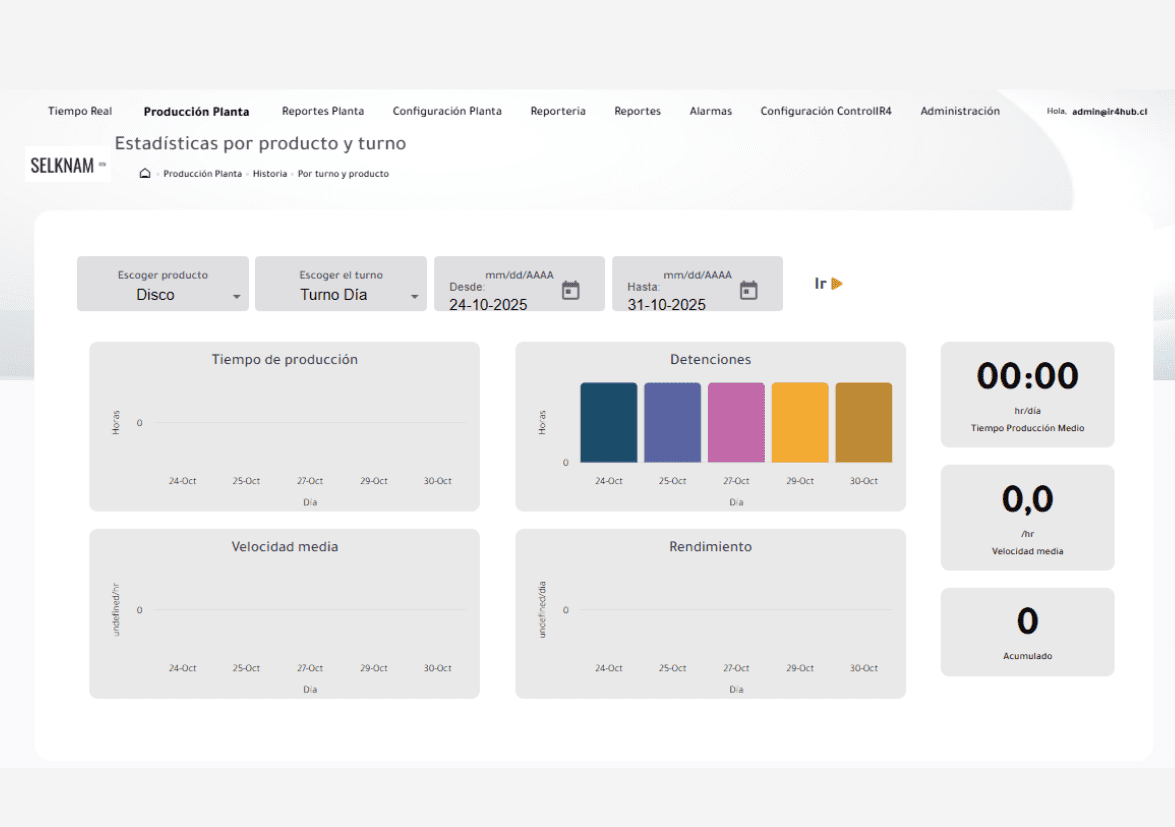Click the orange 29-Oct Detenciones bar
The height and width of the screenshot is (827, 1175).
[800, 422]
